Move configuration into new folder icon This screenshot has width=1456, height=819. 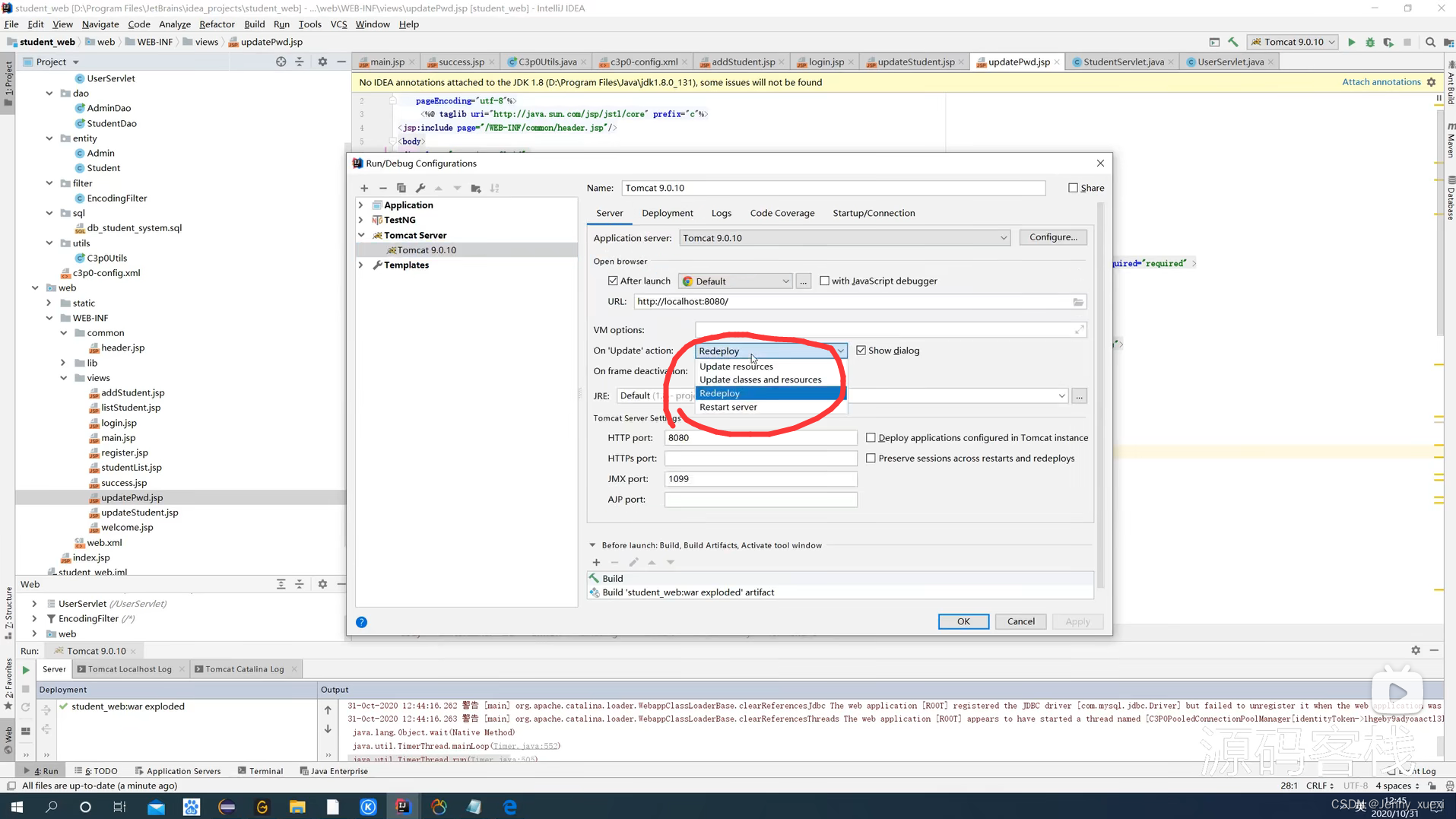click(476, 188)
